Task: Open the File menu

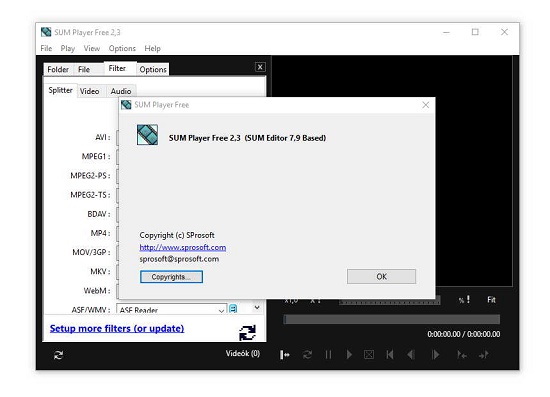Action: click(46, 48)
